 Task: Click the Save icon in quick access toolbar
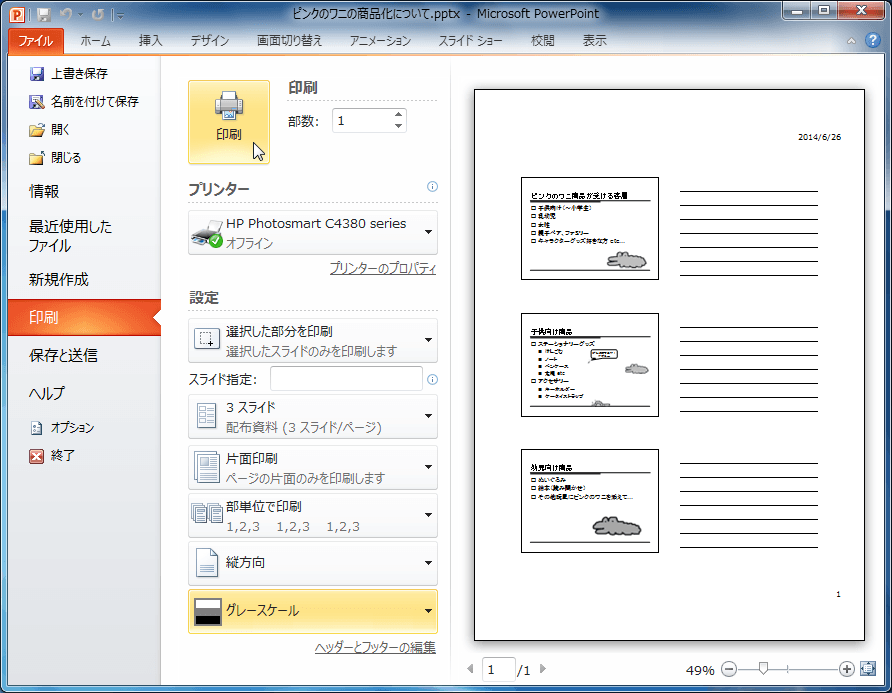[x=44, y=15]
